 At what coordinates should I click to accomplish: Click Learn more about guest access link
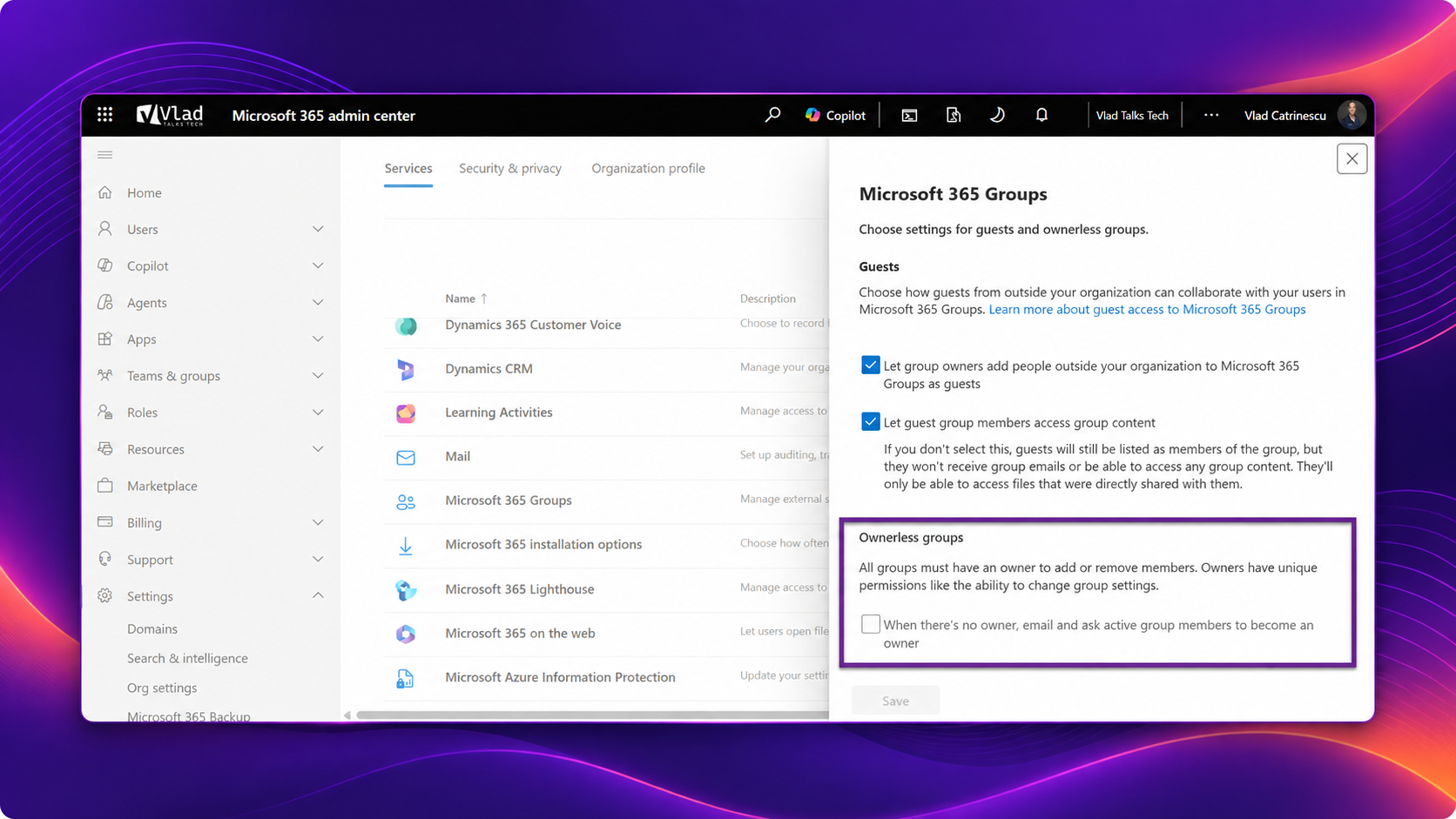coord(1147,309)
